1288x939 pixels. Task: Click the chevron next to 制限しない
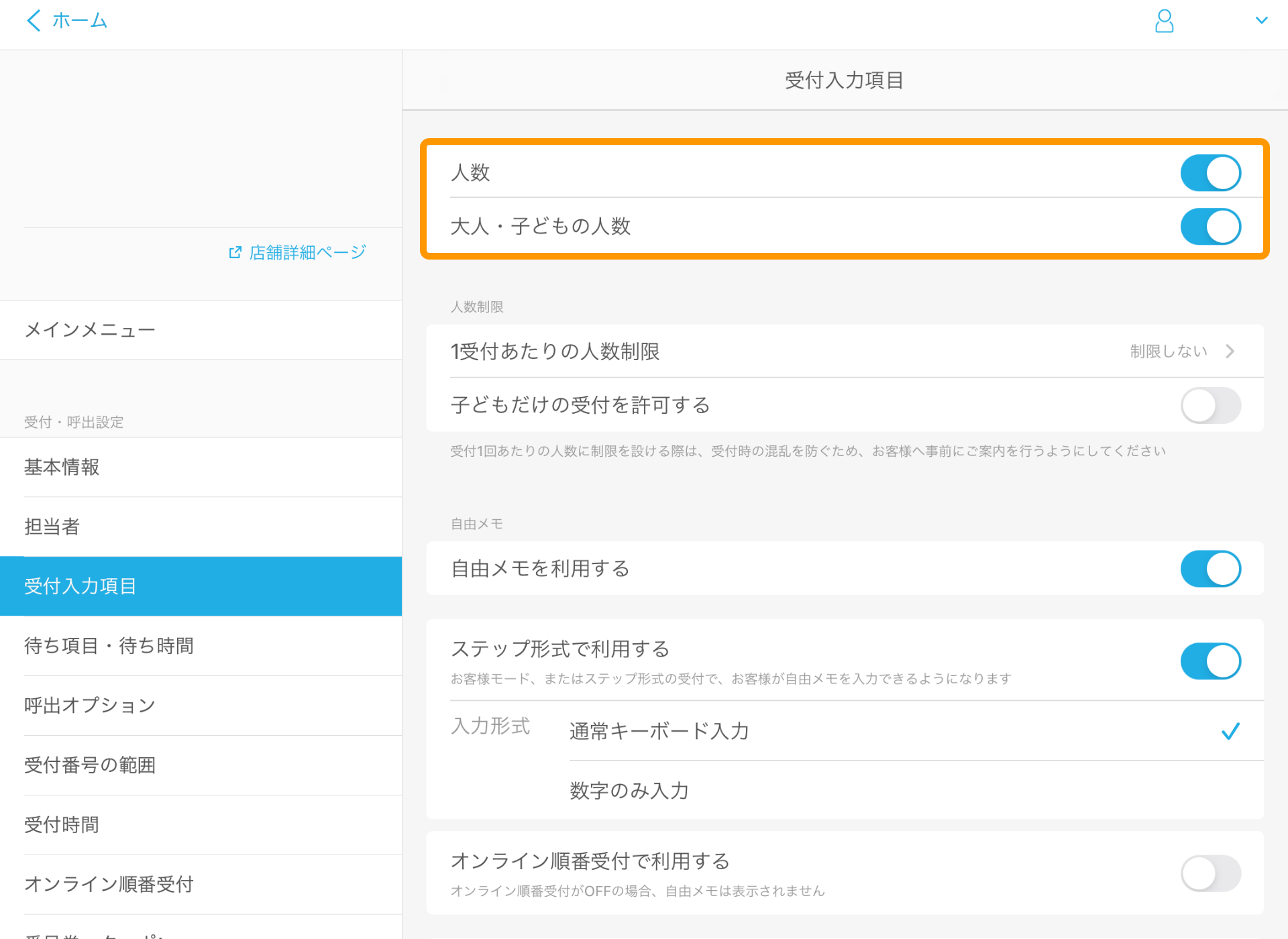click(x=1230, y=351)
